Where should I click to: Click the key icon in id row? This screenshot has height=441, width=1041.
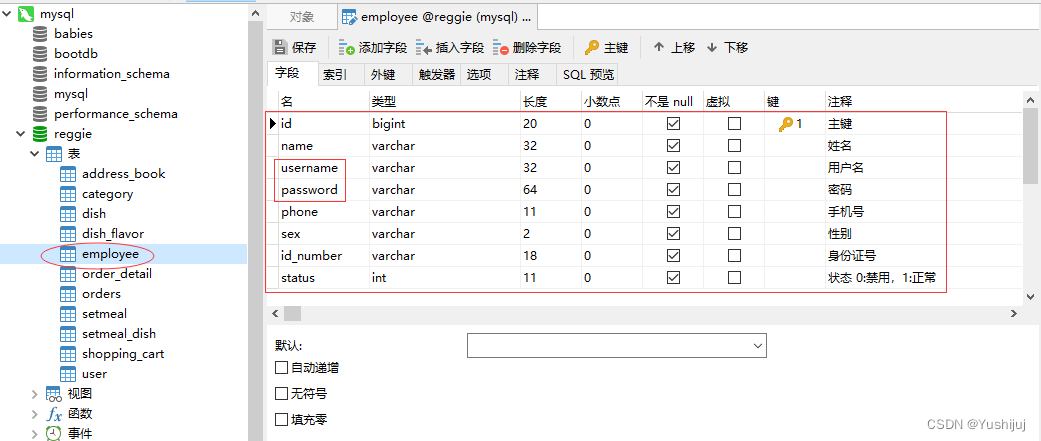[x=786, y=124]
